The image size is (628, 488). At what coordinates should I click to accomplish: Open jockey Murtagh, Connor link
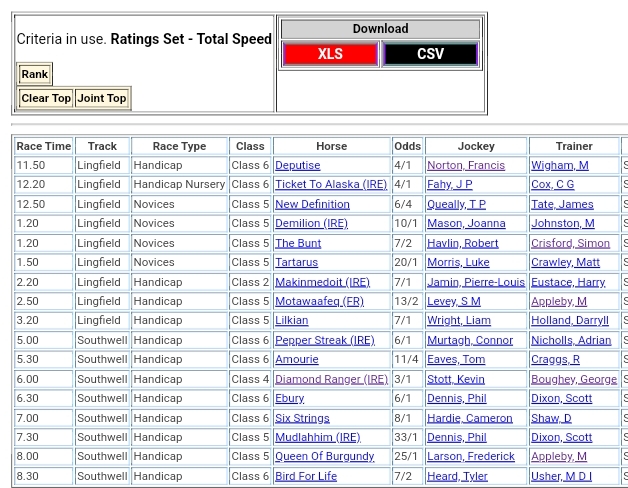coord(470,340)
